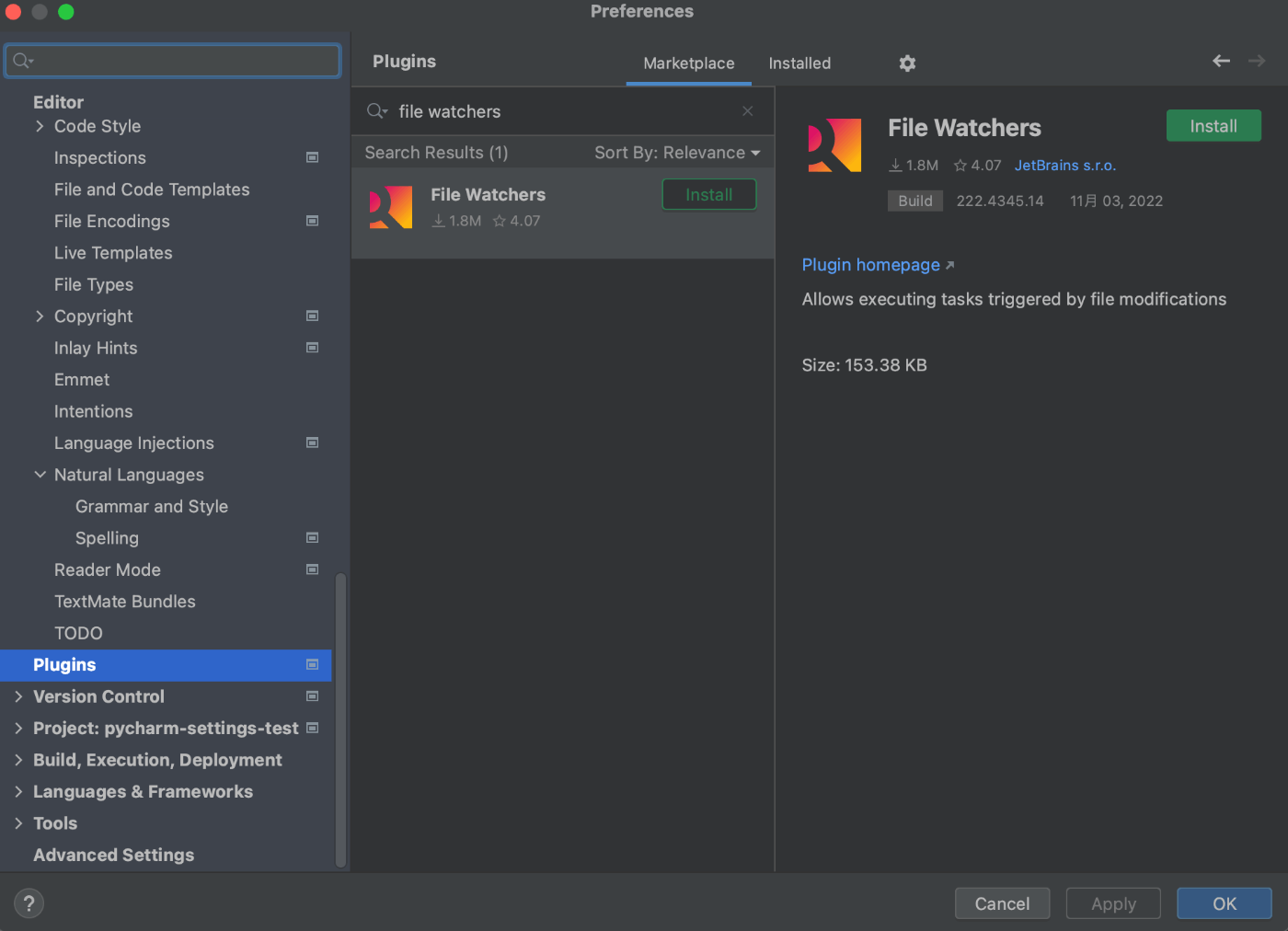Viewport: 1288px width, 931px height.
Task: Select Plugins in the settings tree
Action: click(x=166, y=665)
